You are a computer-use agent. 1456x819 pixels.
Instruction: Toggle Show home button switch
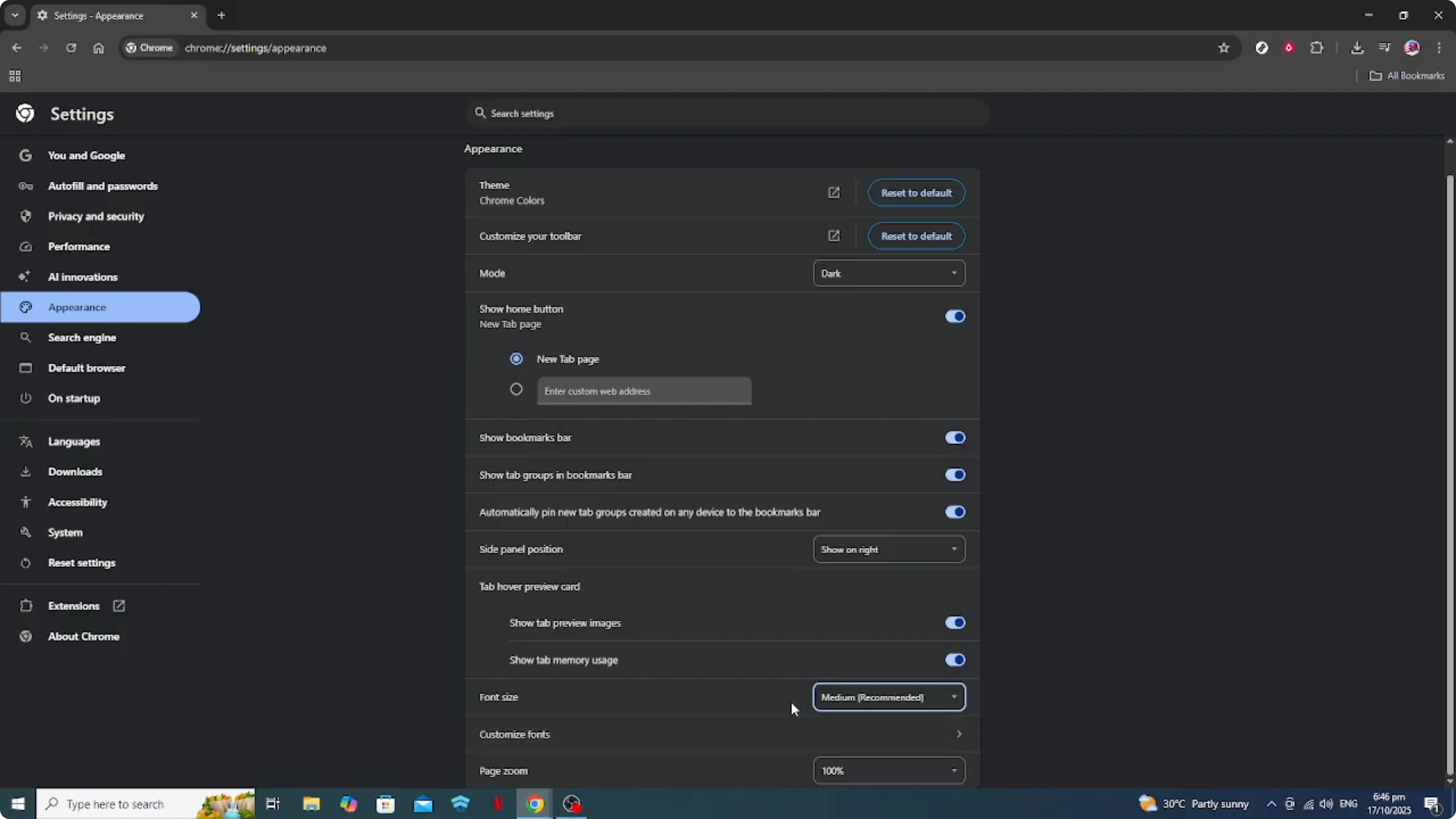[955, 316]
